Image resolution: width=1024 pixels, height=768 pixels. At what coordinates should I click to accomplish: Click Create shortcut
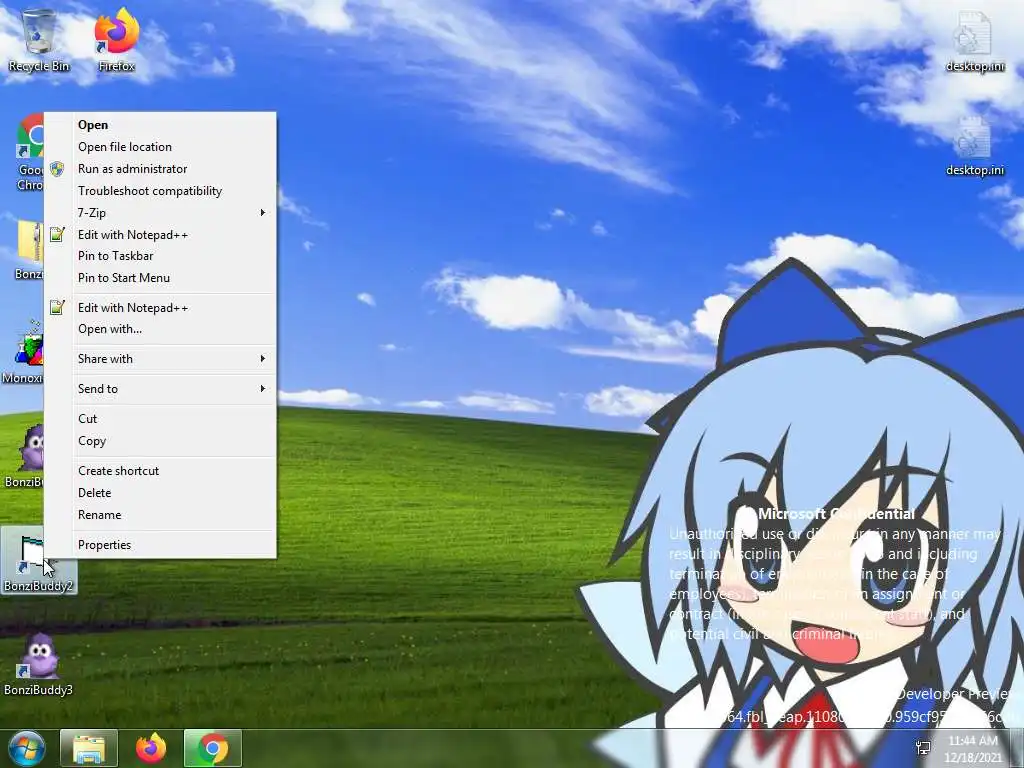[160, 471]
